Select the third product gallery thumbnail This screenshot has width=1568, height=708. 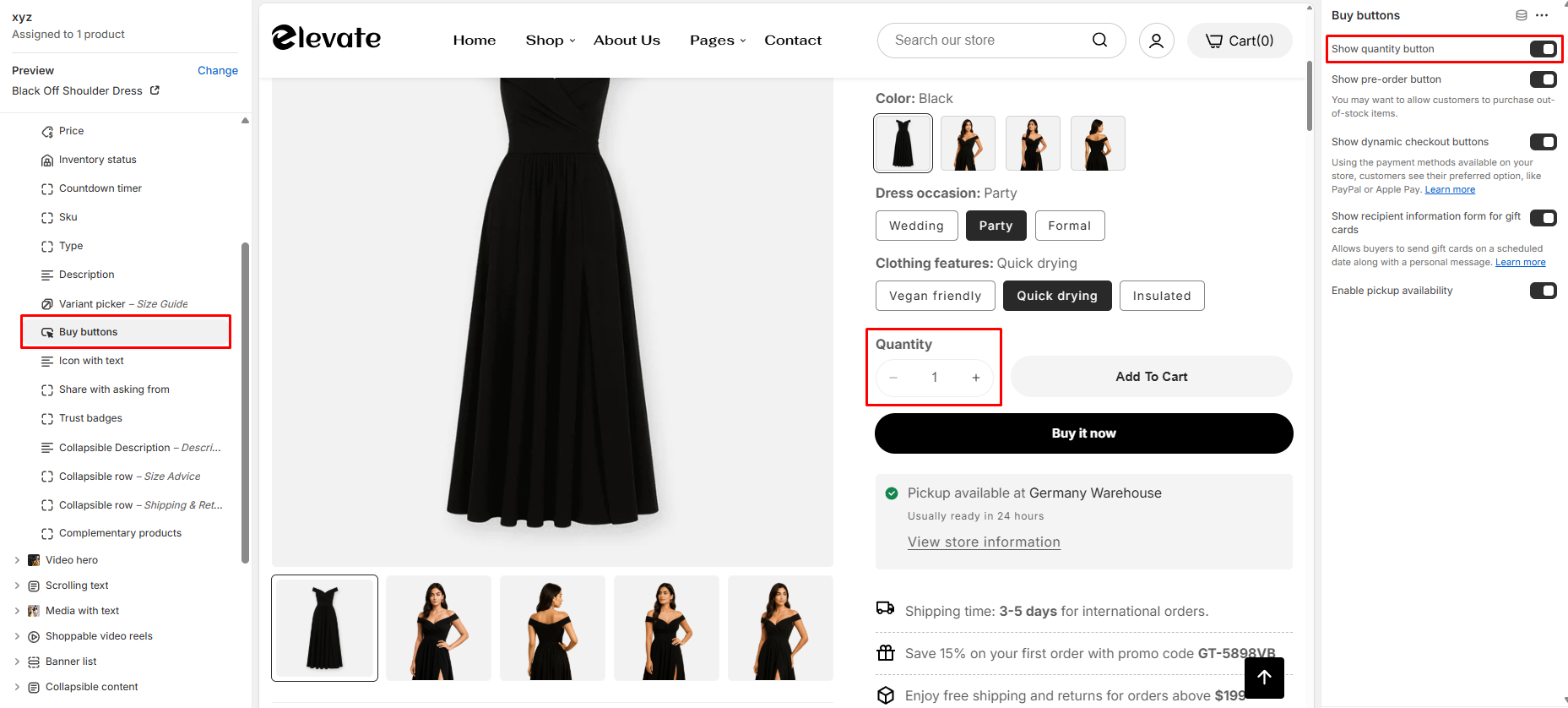[552, 628]
